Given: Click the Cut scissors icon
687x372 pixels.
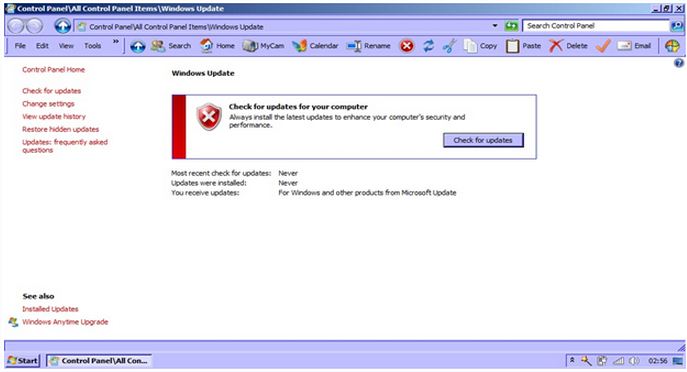Looking at the screenshot, I should pos(449,46).
